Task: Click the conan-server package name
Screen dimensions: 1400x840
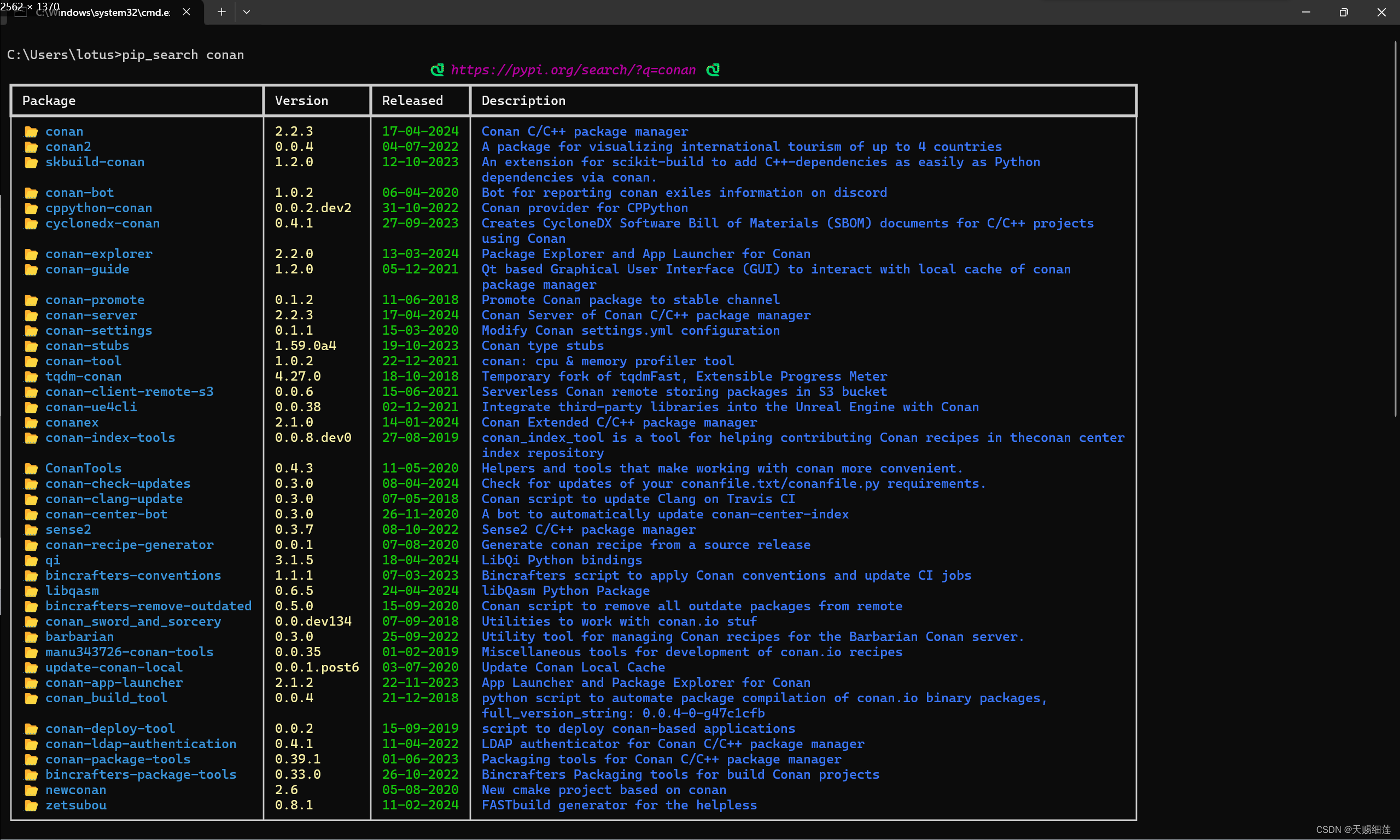Action: tap(91, 316)
